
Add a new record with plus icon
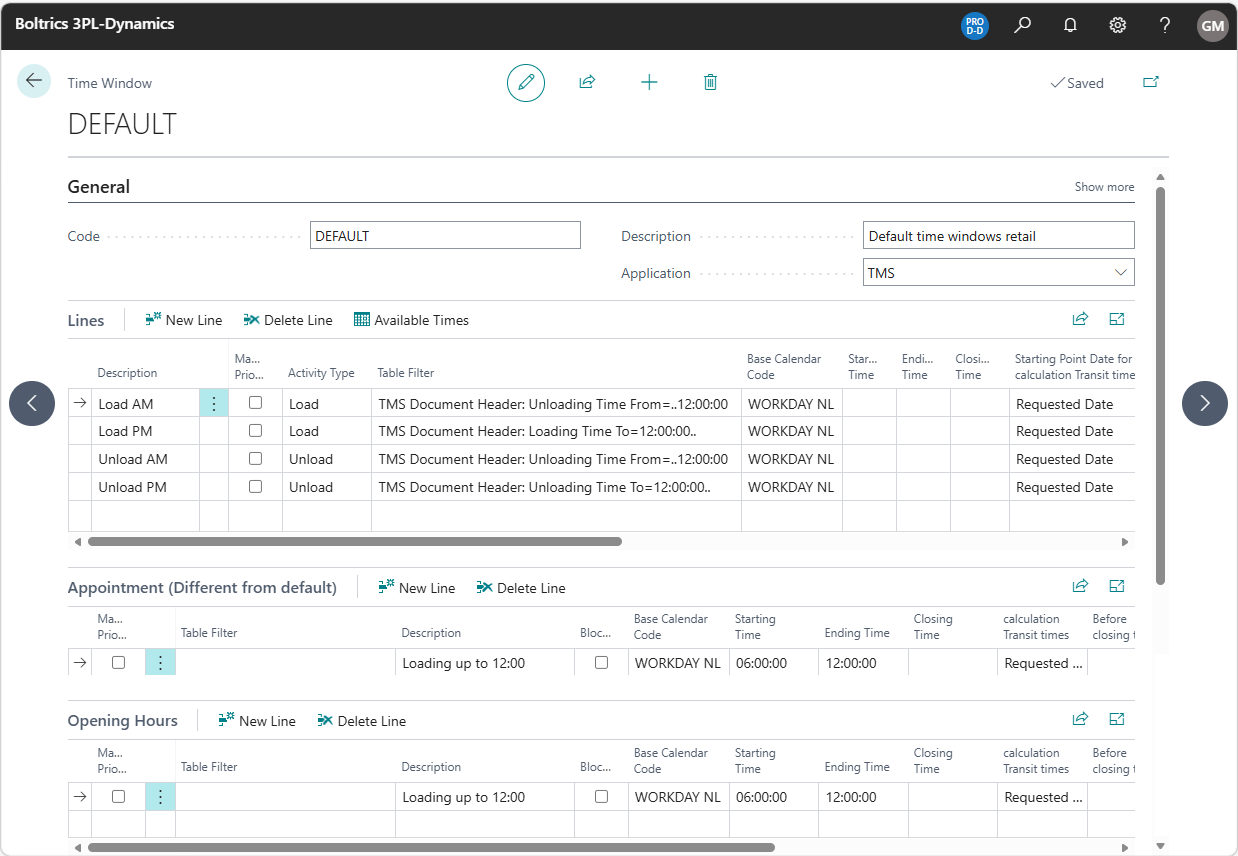649,83
